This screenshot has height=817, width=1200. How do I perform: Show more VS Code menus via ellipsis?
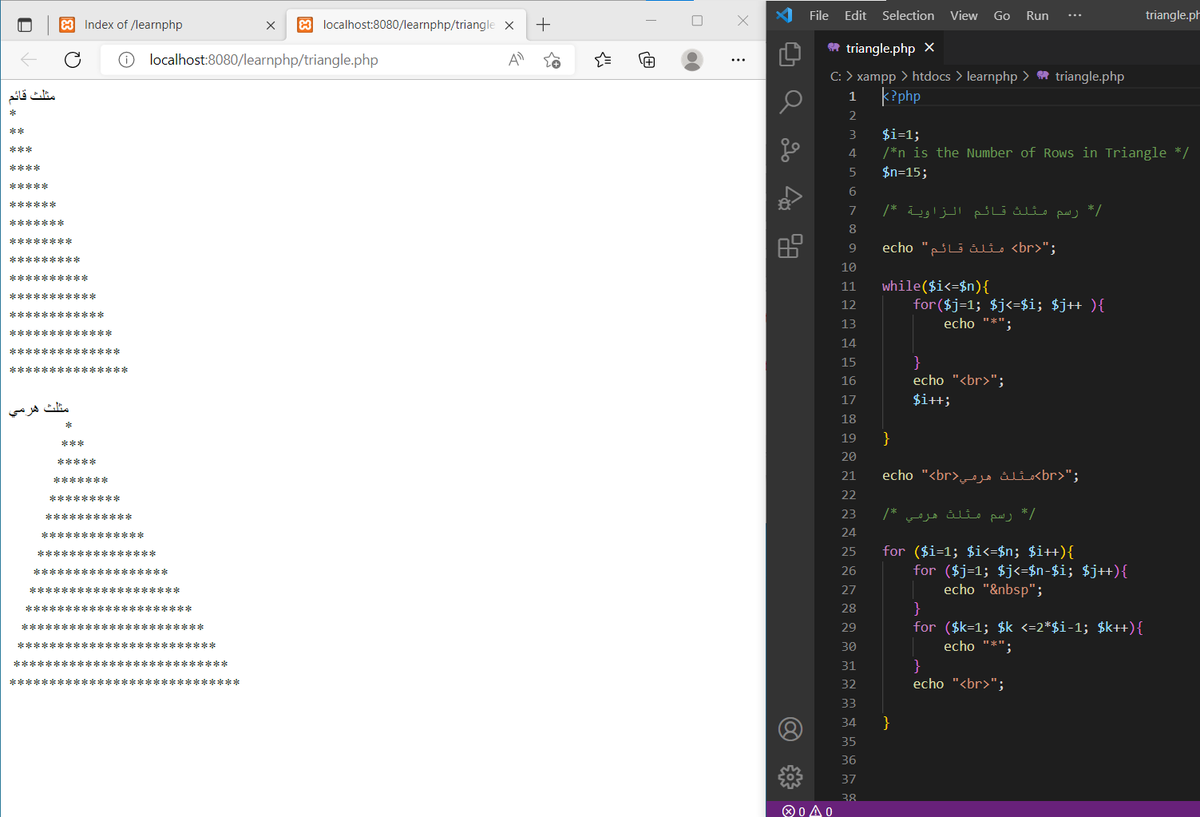pyautogui.click(x=1074, y=15)
